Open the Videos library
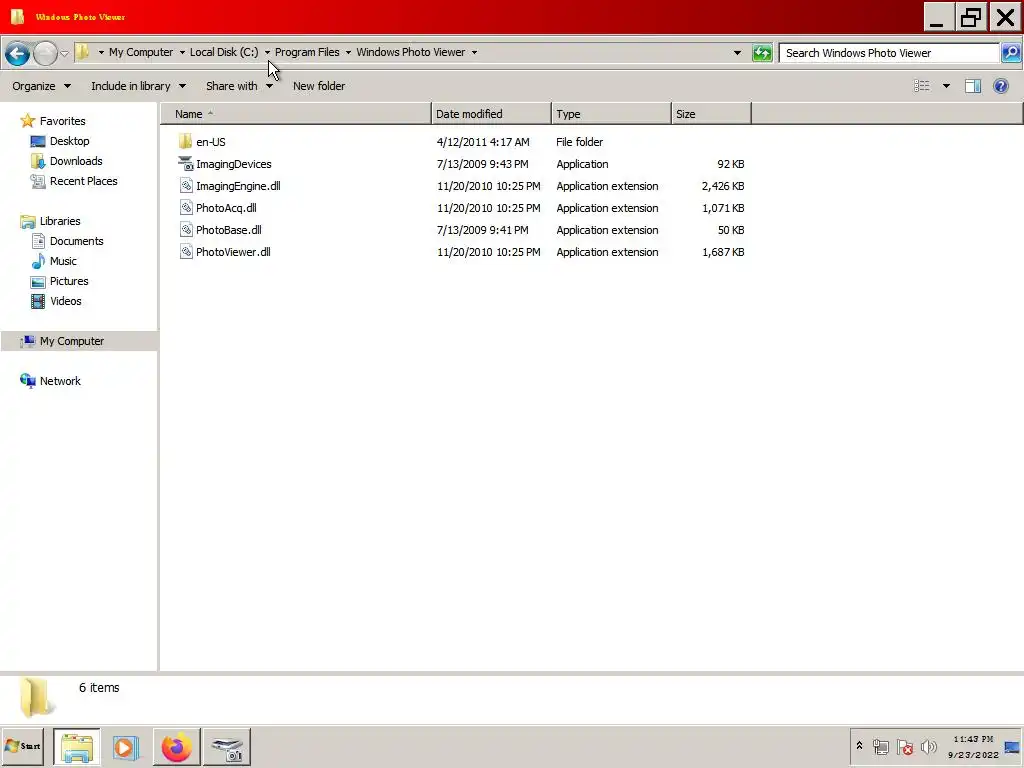The height and width of the screenshot is (768, 1024). click(66, 301)
